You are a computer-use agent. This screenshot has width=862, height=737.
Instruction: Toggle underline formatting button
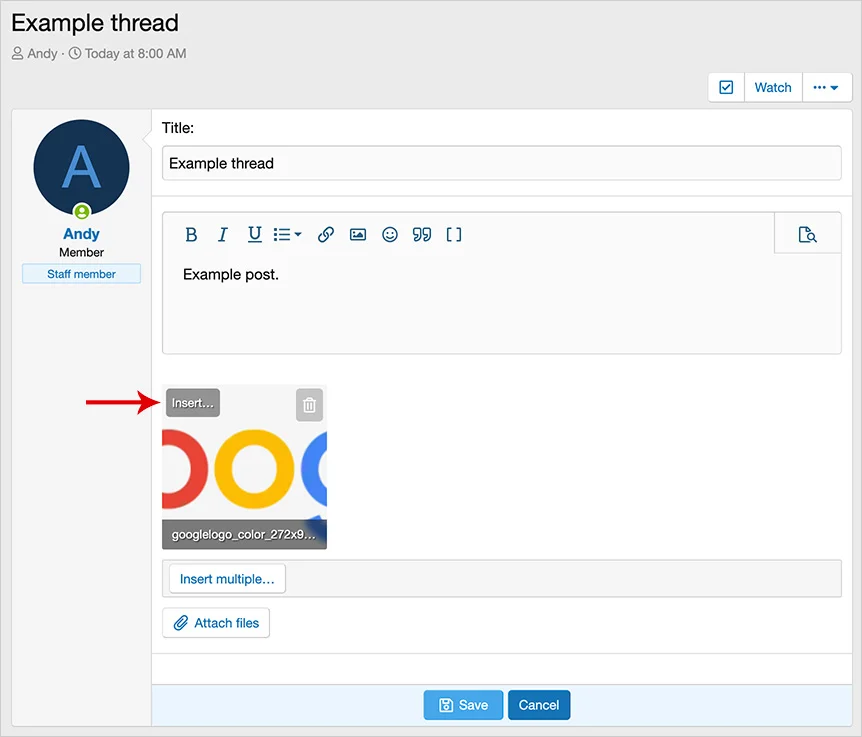[255, 235]
